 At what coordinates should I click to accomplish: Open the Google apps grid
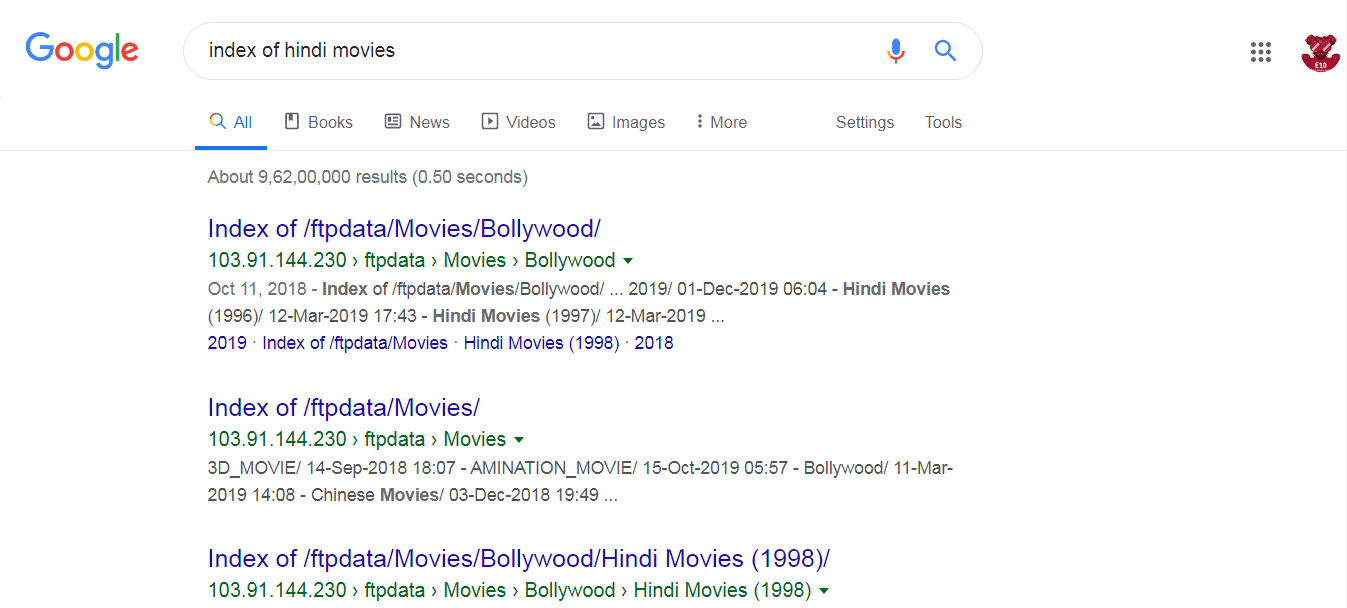(x=1260, y=52)
